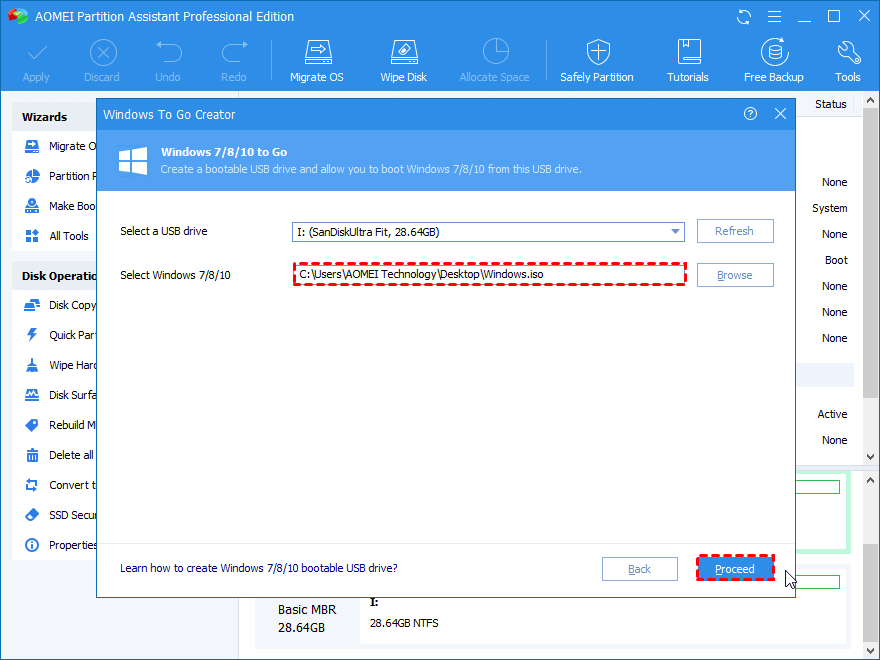Open SSD Secure Erase sidebar item
This screenshot has width=880, height=660.
[60, 515]
